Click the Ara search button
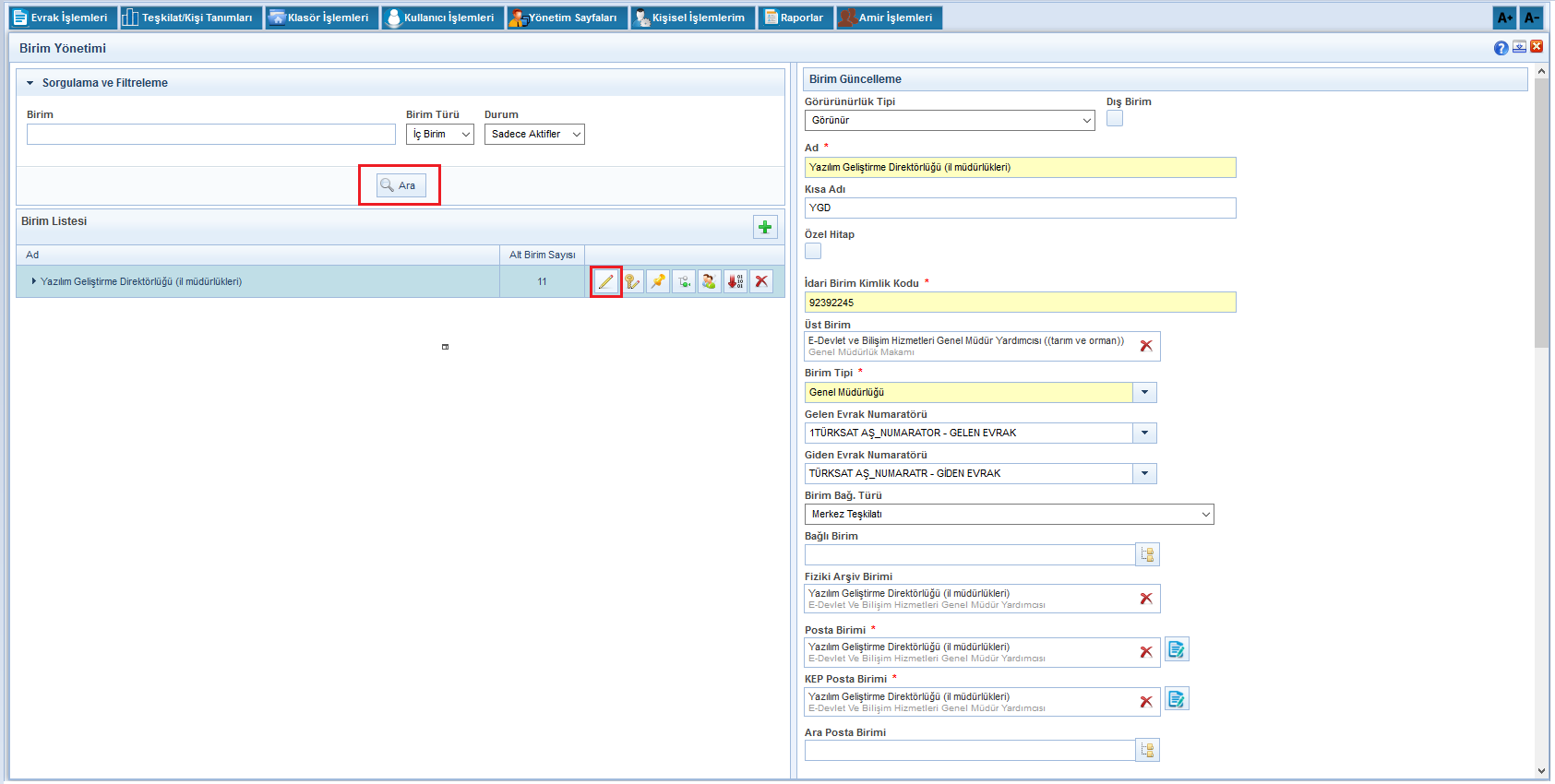1555x784 pixels. 401,185
